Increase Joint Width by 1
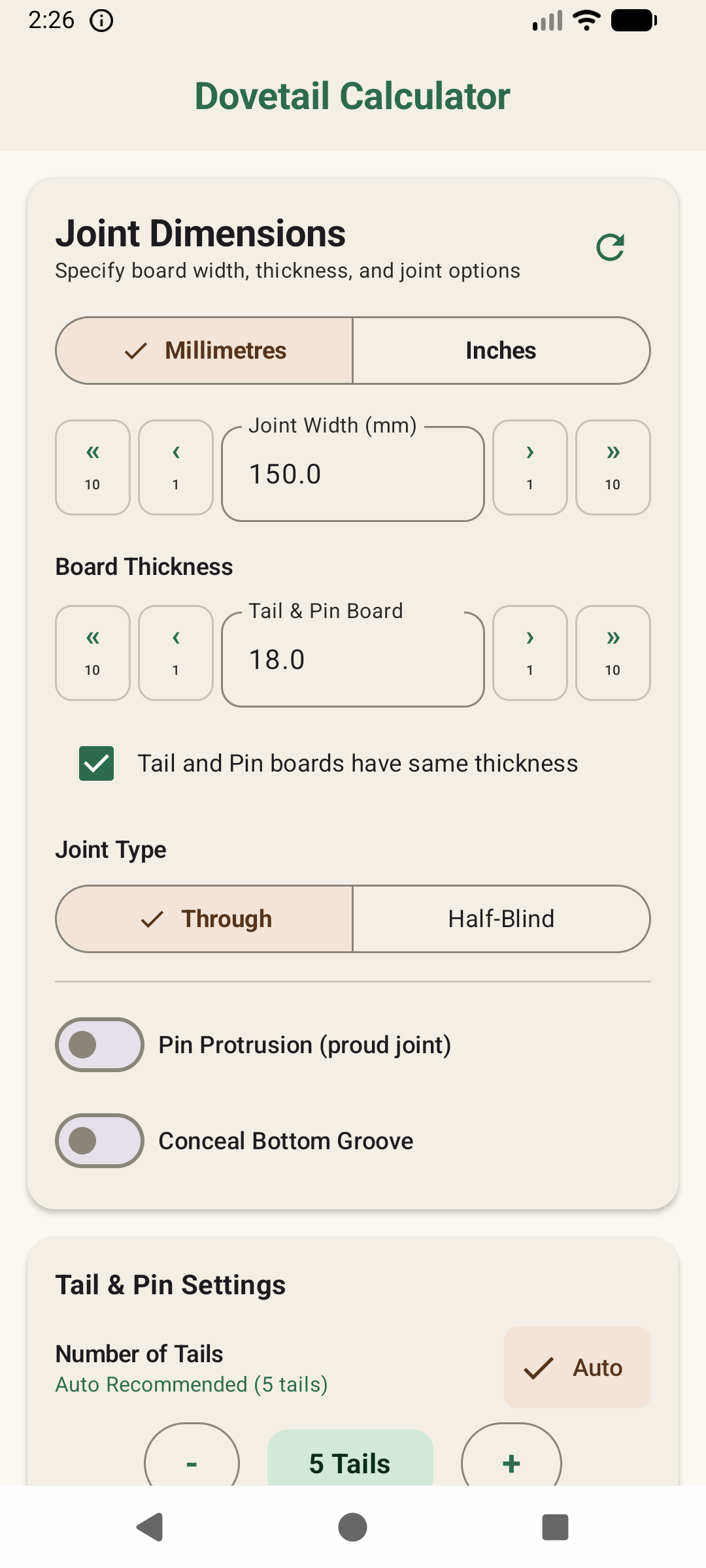Image resolution: width=706 pixels, height=1568 pixels. (530, 468)
